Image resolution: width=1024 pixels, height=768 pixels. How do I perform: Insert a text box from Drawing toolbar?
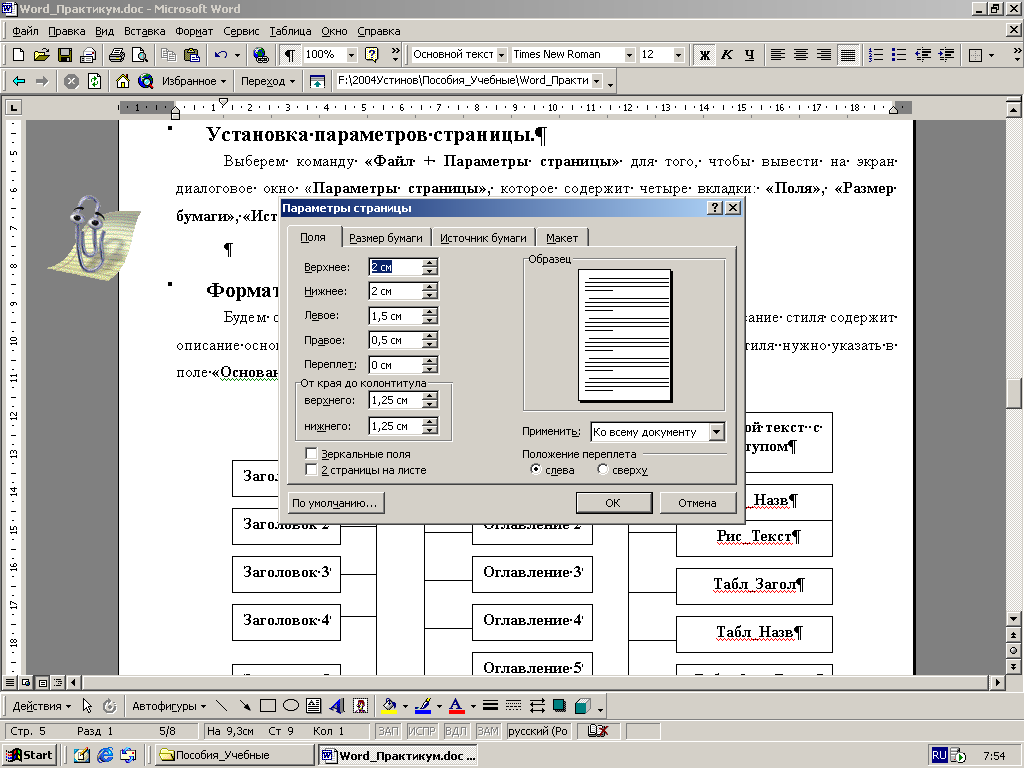pos(313,705)
